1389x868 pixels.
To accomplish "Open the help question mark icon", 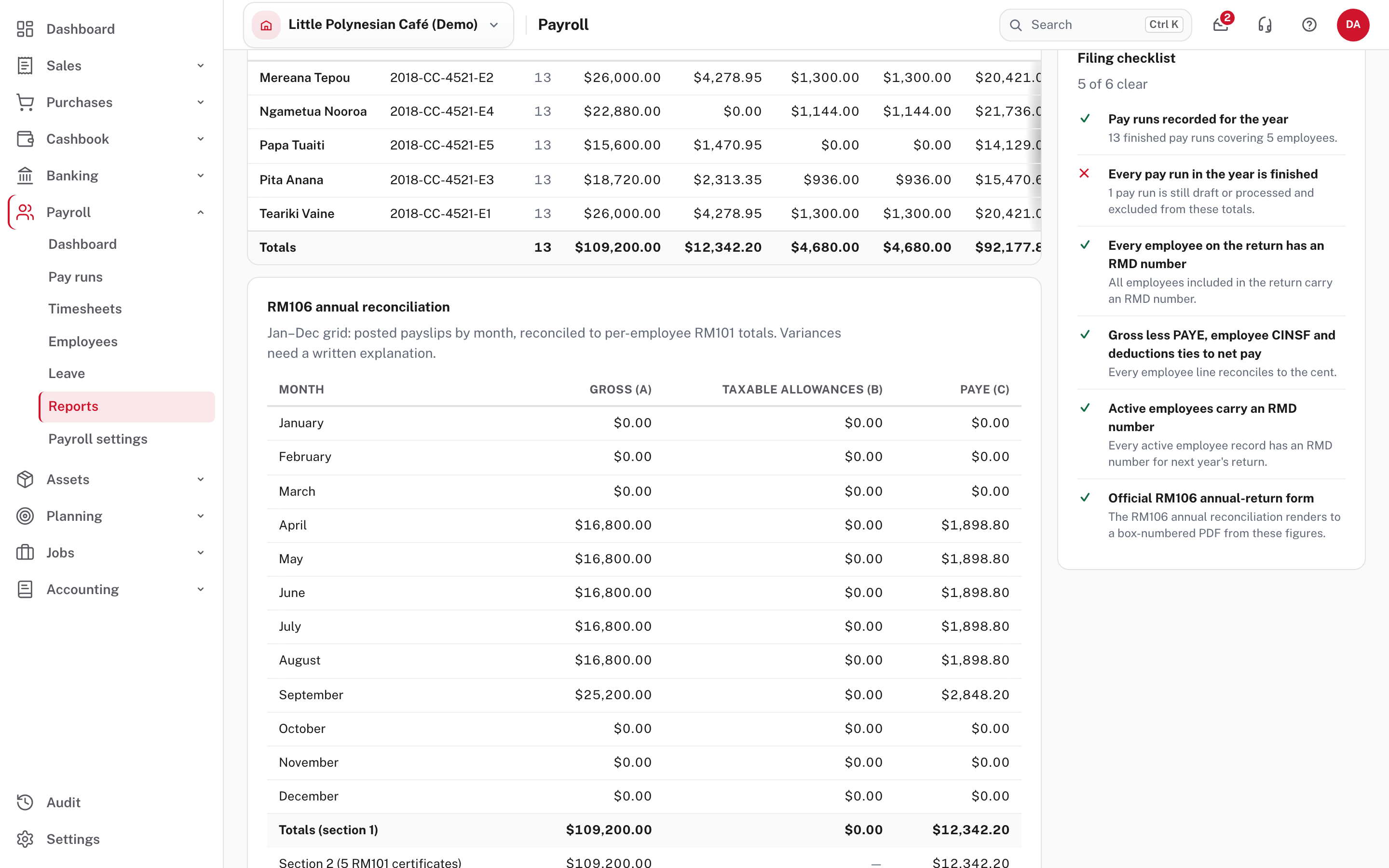I will 1309,25.
